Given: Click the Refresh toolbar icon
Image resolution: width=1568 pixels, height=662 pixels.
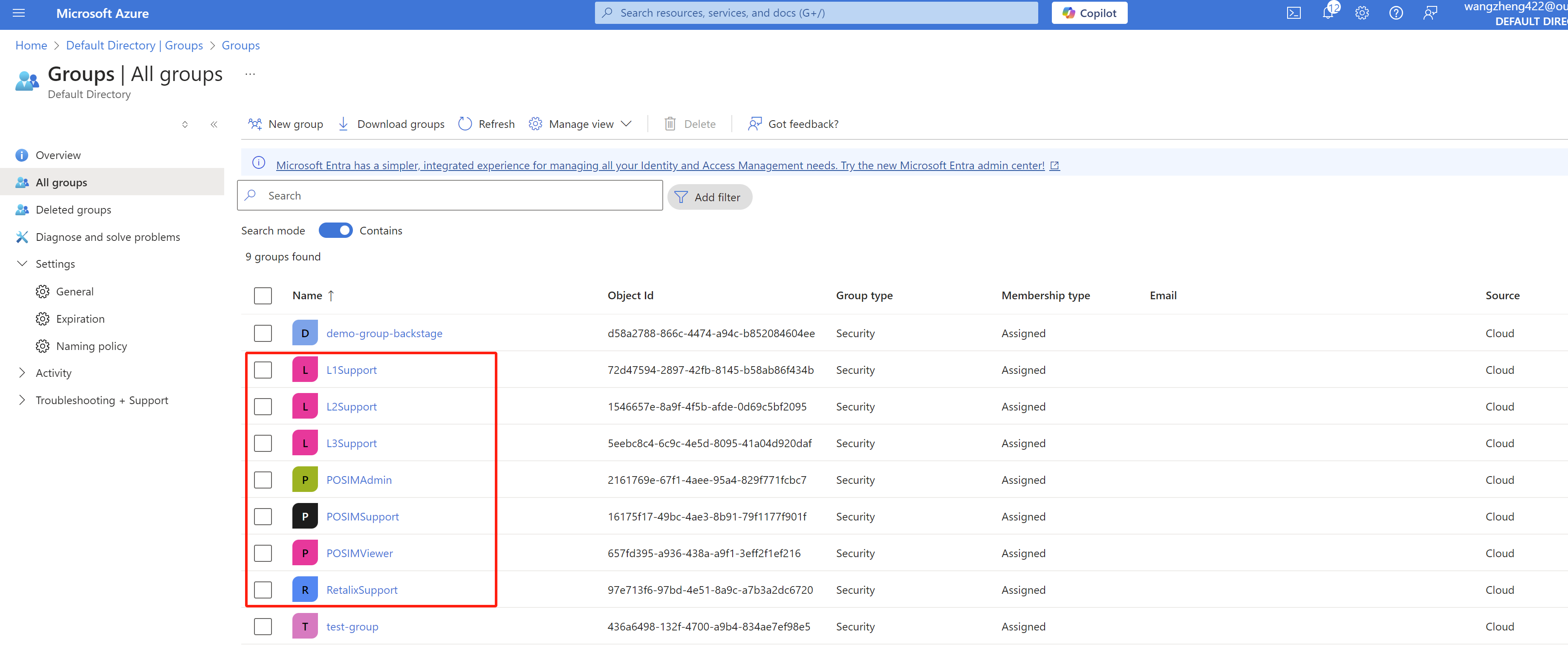Looking at the screenshot, I should coord(465,124).
